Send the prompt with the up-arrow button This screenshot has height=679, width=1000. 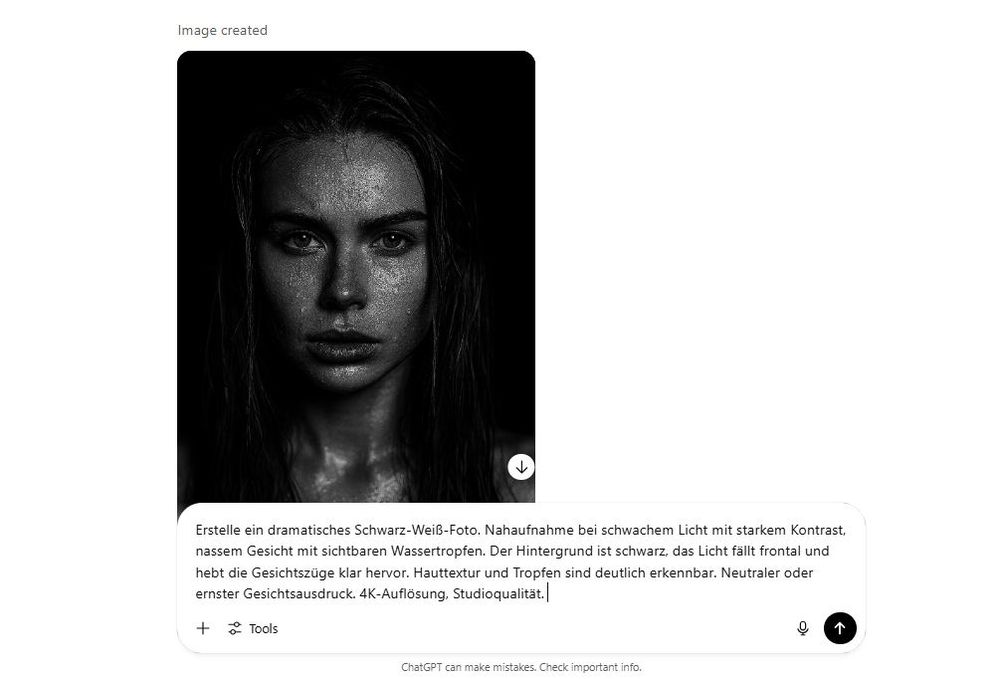pyautogui.click(x=840, y=629)
